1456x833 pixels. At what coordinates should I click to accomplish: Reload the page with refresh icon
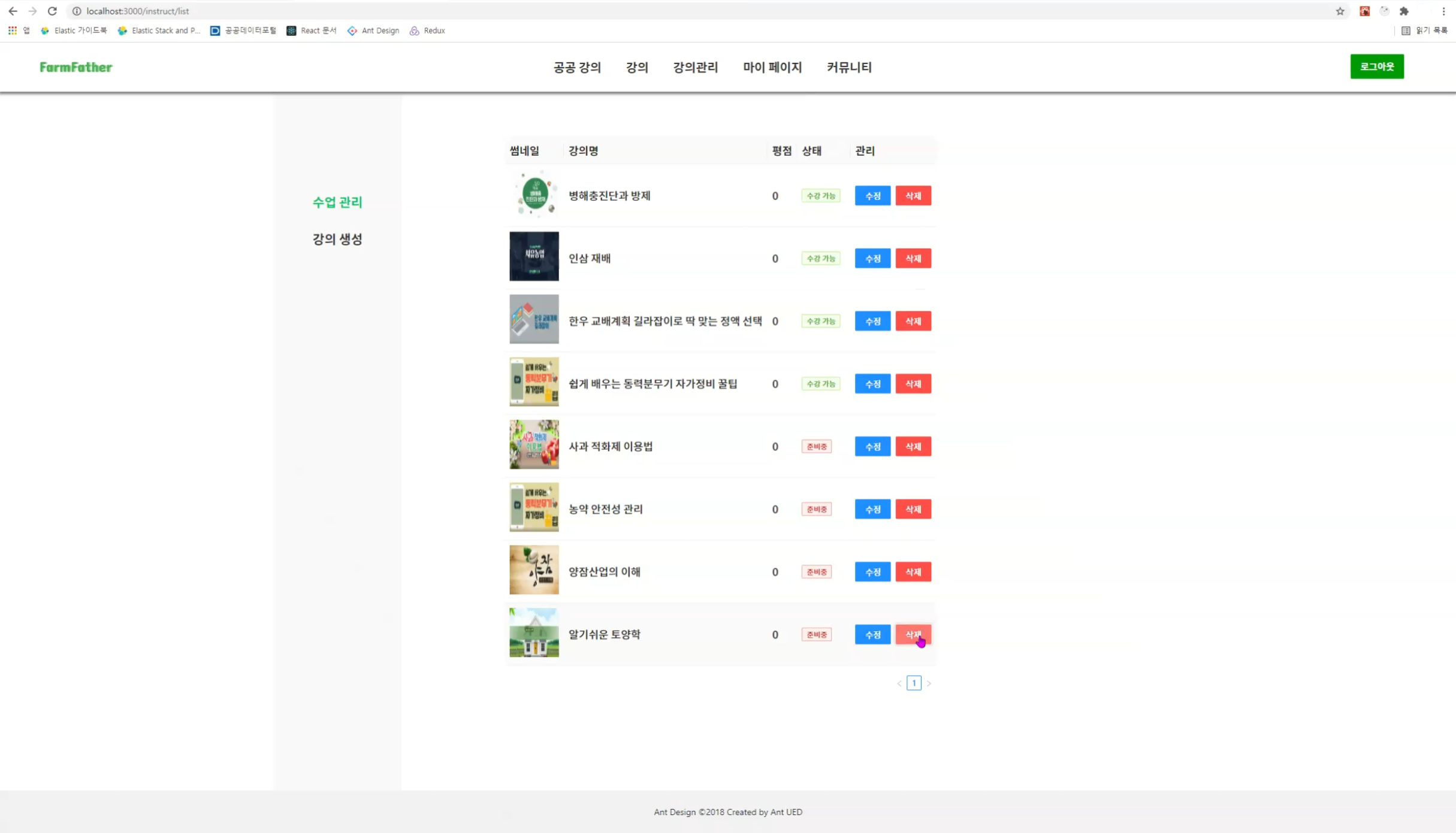tap(52, 11)
